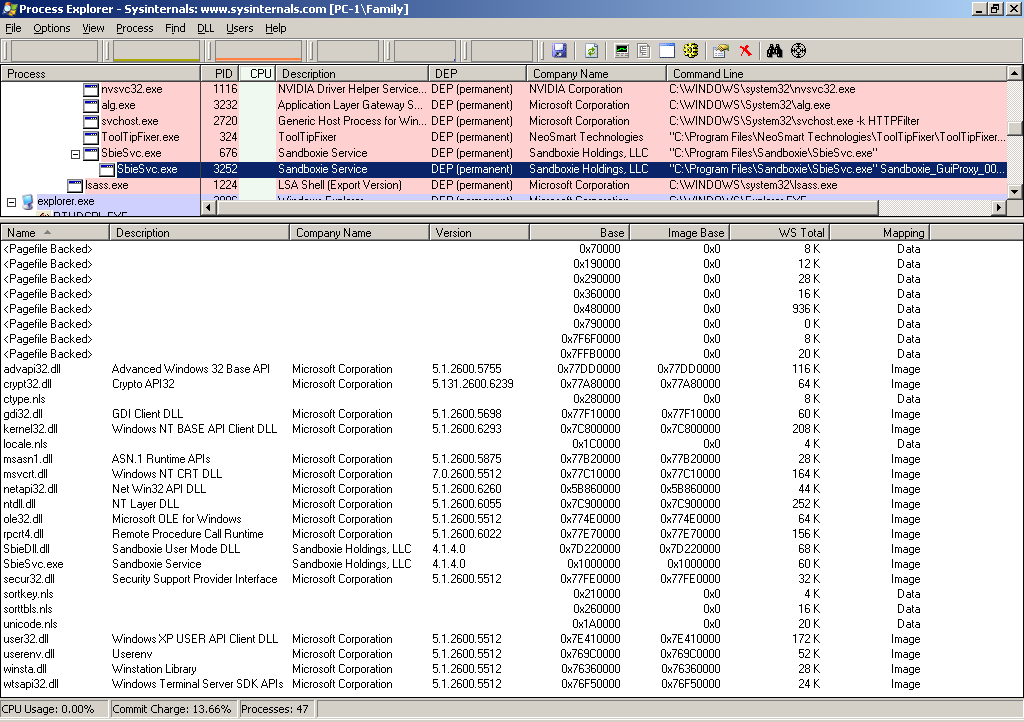Sort by the Command Line column header
The width and height of the screenshot is (1024, 722).
point(837,74)
